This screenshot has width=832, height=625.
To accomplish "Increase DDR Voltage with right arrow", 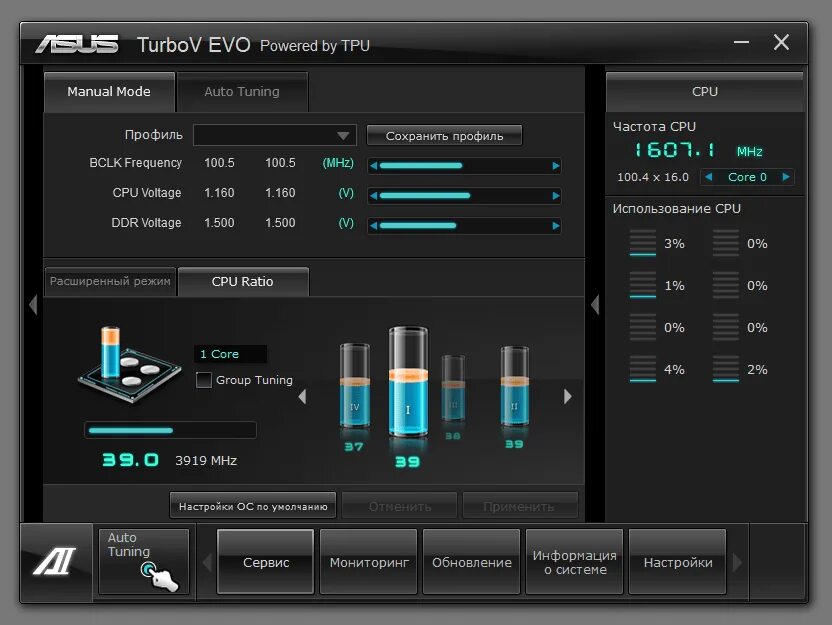I will [556, 225].
